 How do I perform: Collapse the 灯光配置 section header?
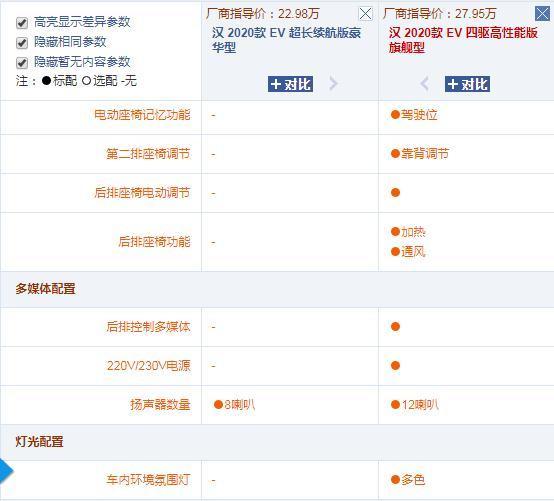click(x=39, y=442)
